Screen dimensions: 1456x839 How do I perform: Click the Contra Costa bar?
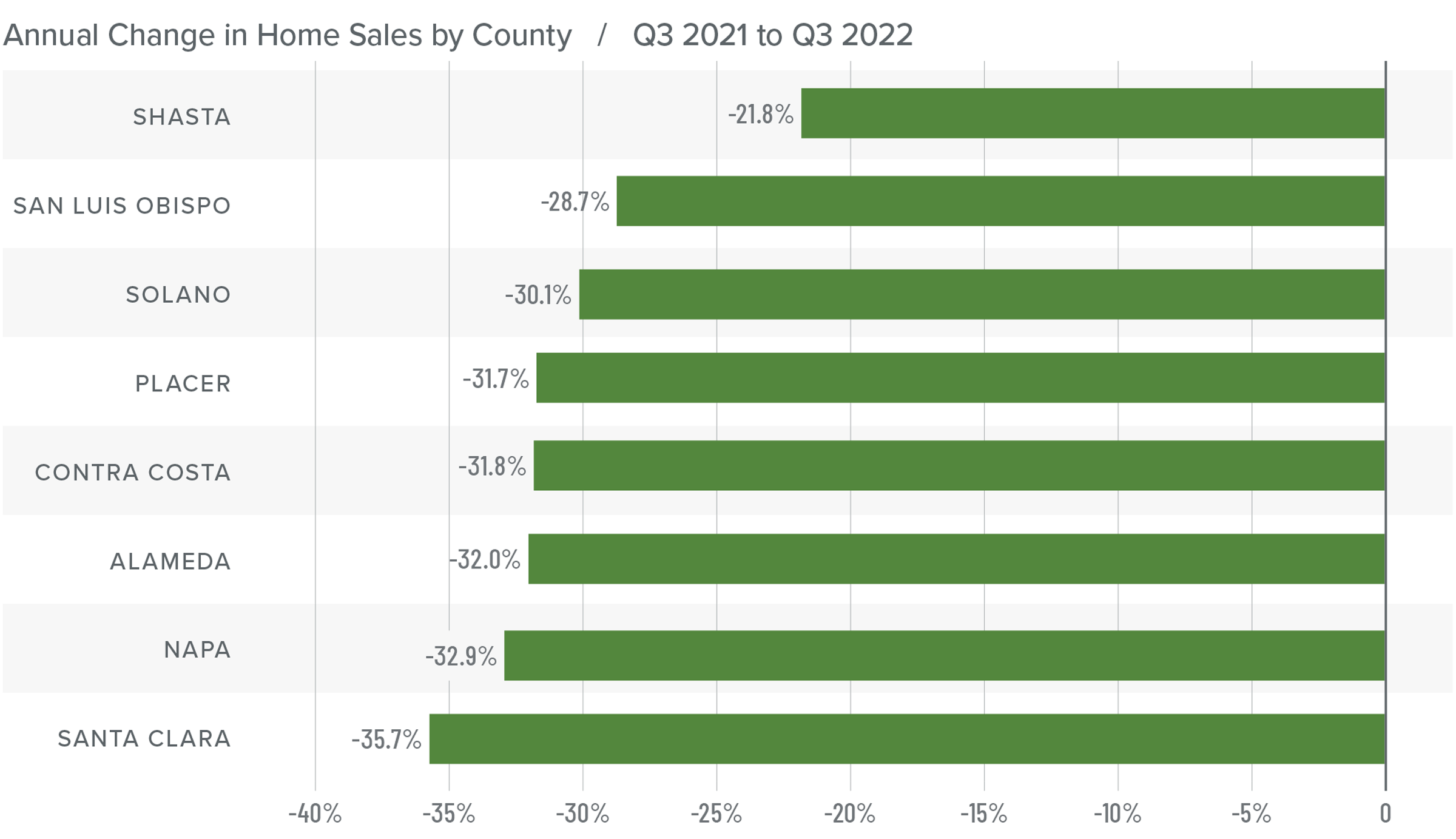(959, 466)
